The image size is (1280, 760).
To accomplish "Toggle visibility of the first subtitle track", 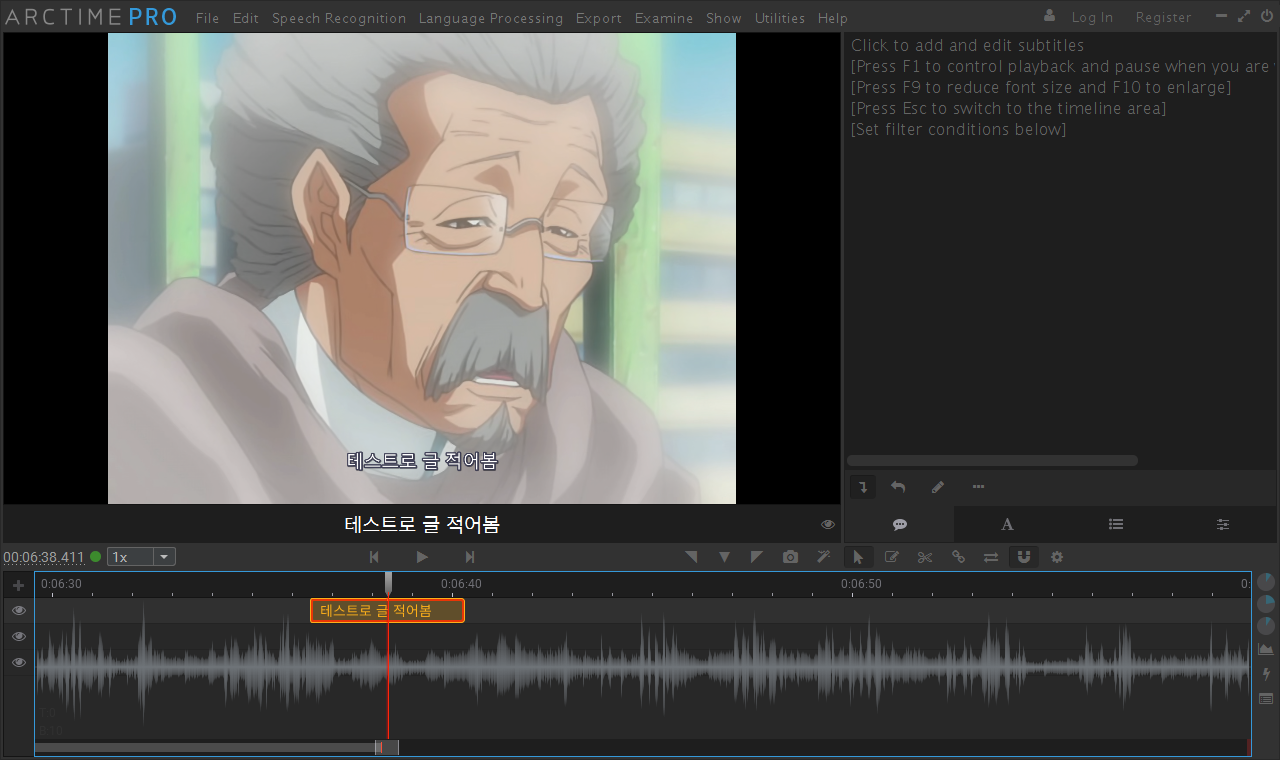I will tap(18, 610).
